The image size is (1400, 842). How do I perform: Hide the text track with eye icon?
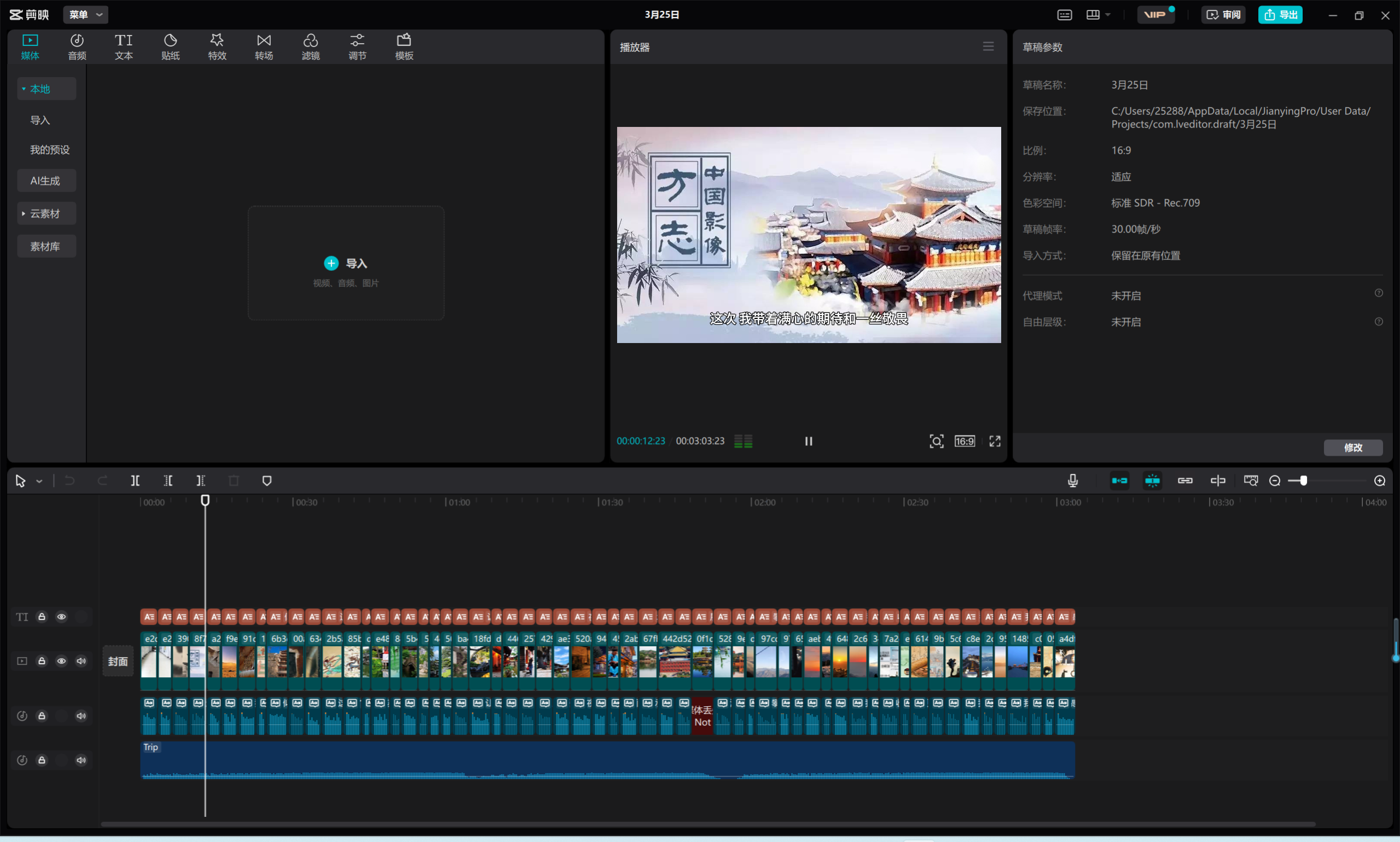pos(61,617)
